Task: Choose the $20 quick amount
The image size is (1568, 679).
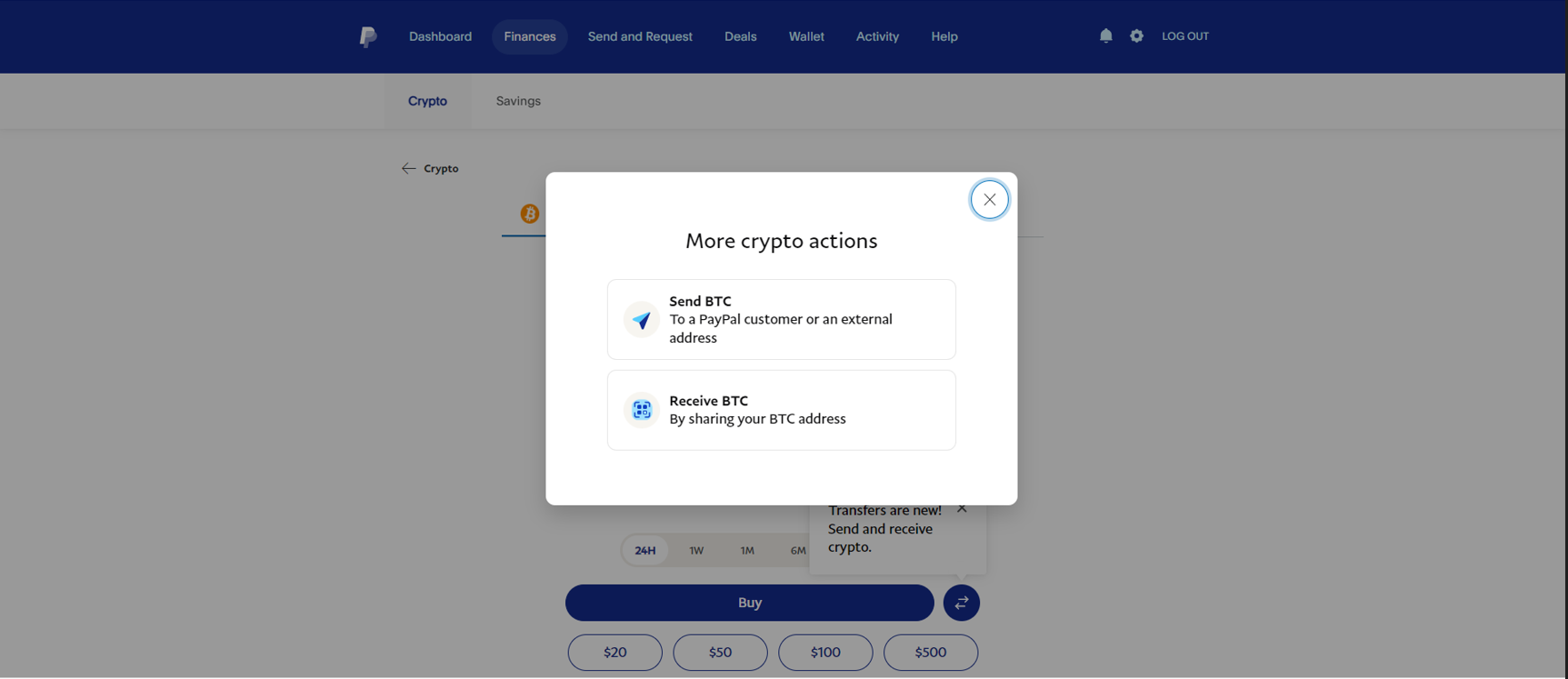Action: (615, 653)
